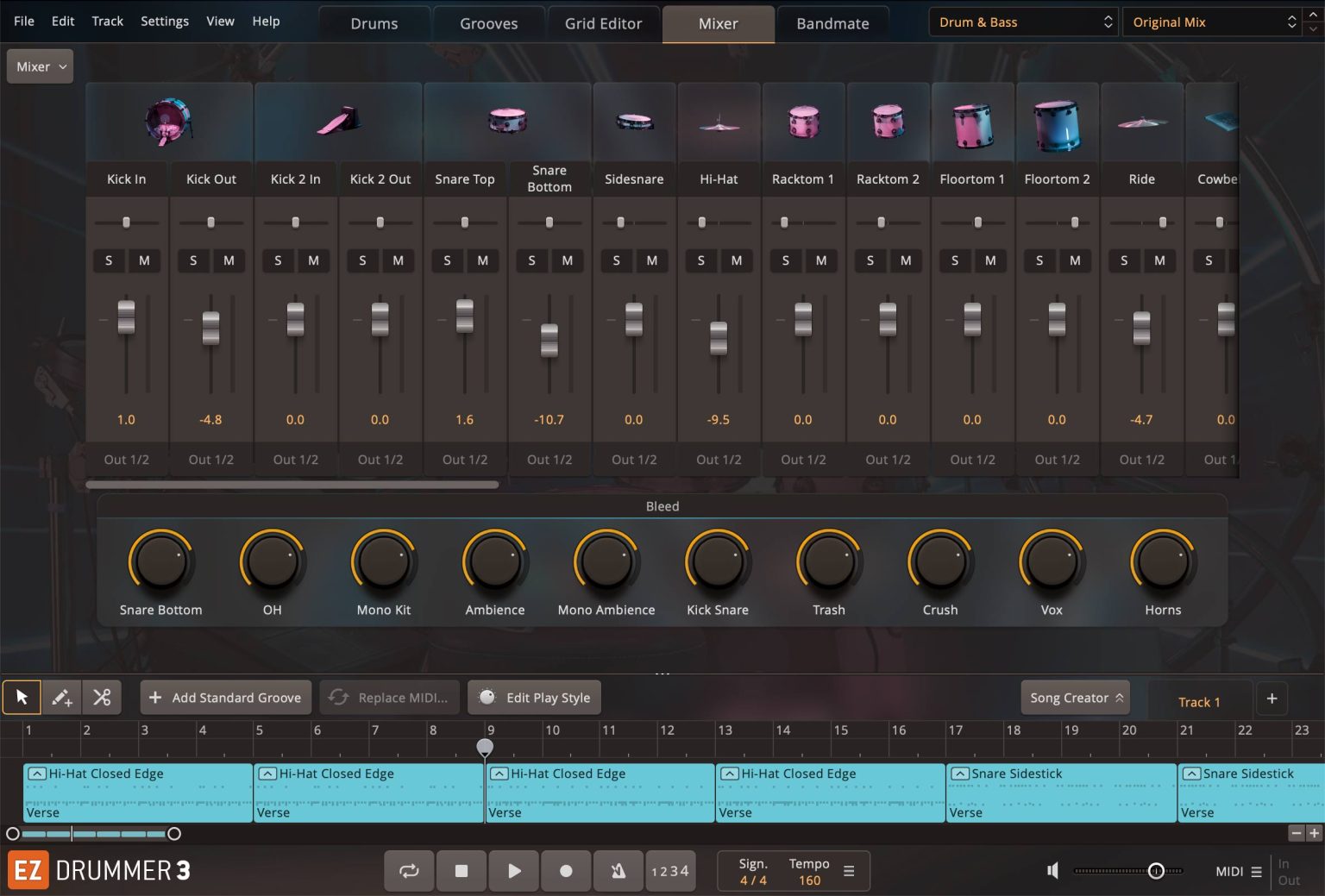Mute the Hi-Hat channel
Viewport: 1325px width, 896px height.
tap(737, 260)
